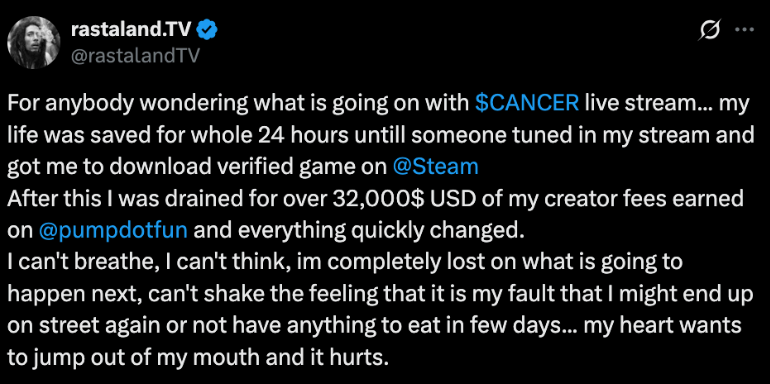
Task: Click the sentence starting 'I can't breathe'
Action: 345,263
